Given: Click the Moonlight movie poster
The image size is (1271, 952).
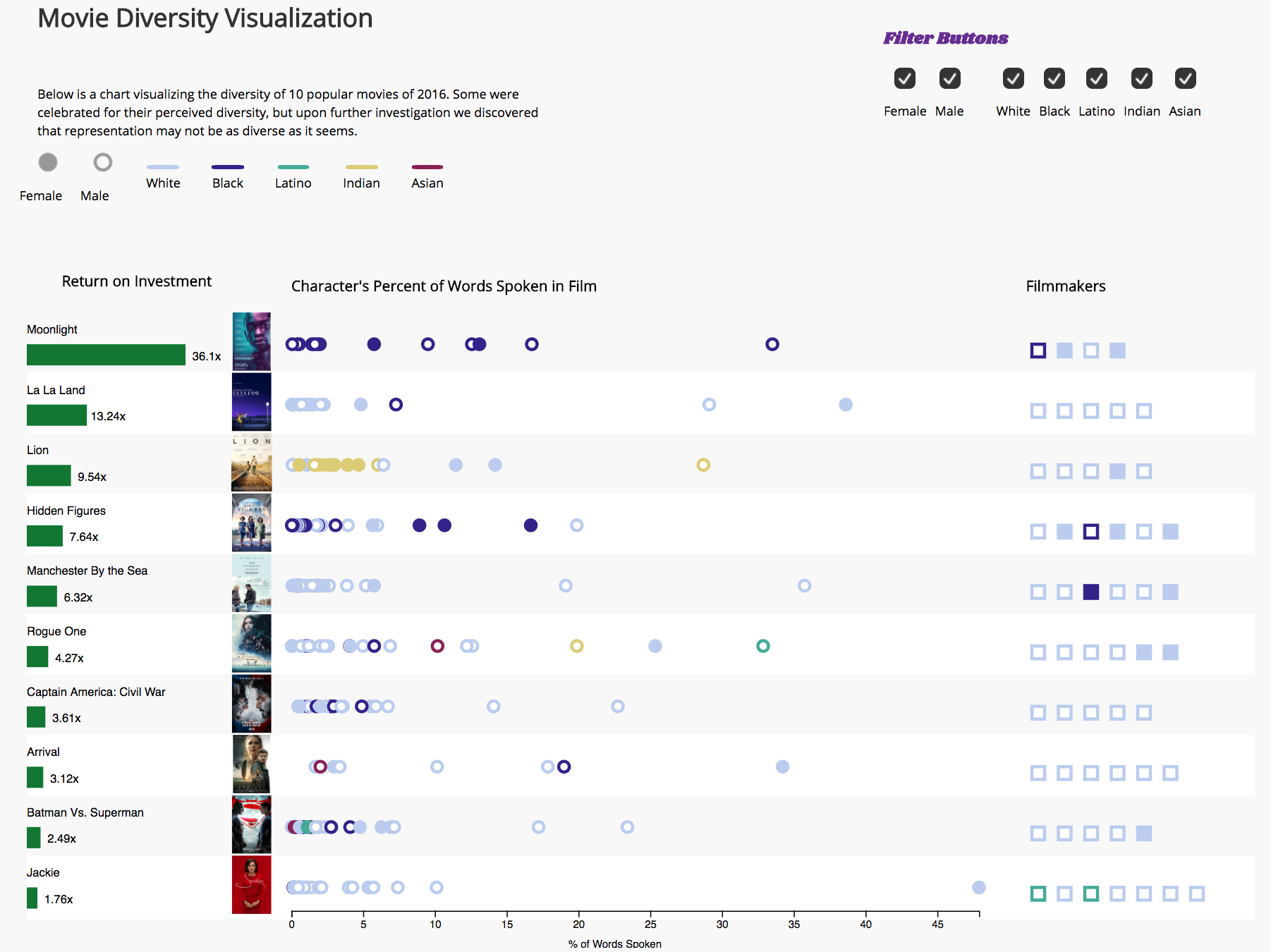Looking at the screenshot, I should (251, 341).
